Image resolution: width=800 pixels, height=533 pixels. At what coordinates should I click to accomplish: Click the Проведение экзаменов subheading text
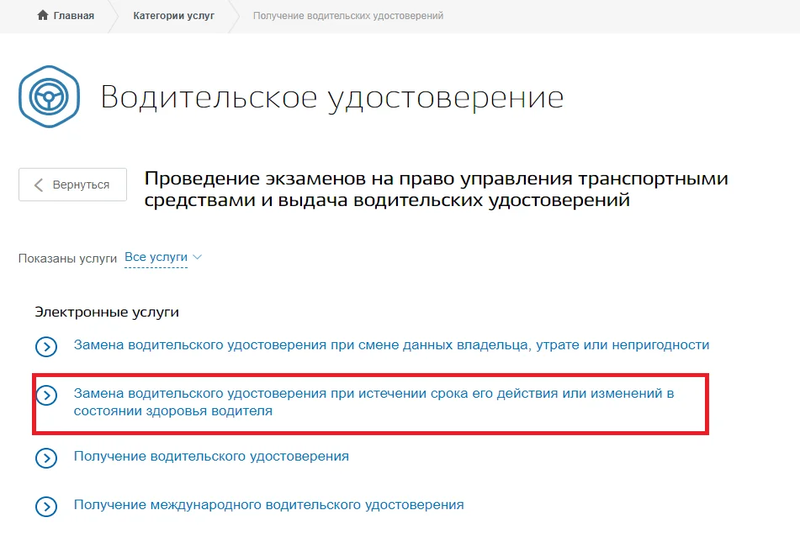[x=436, y=190]
